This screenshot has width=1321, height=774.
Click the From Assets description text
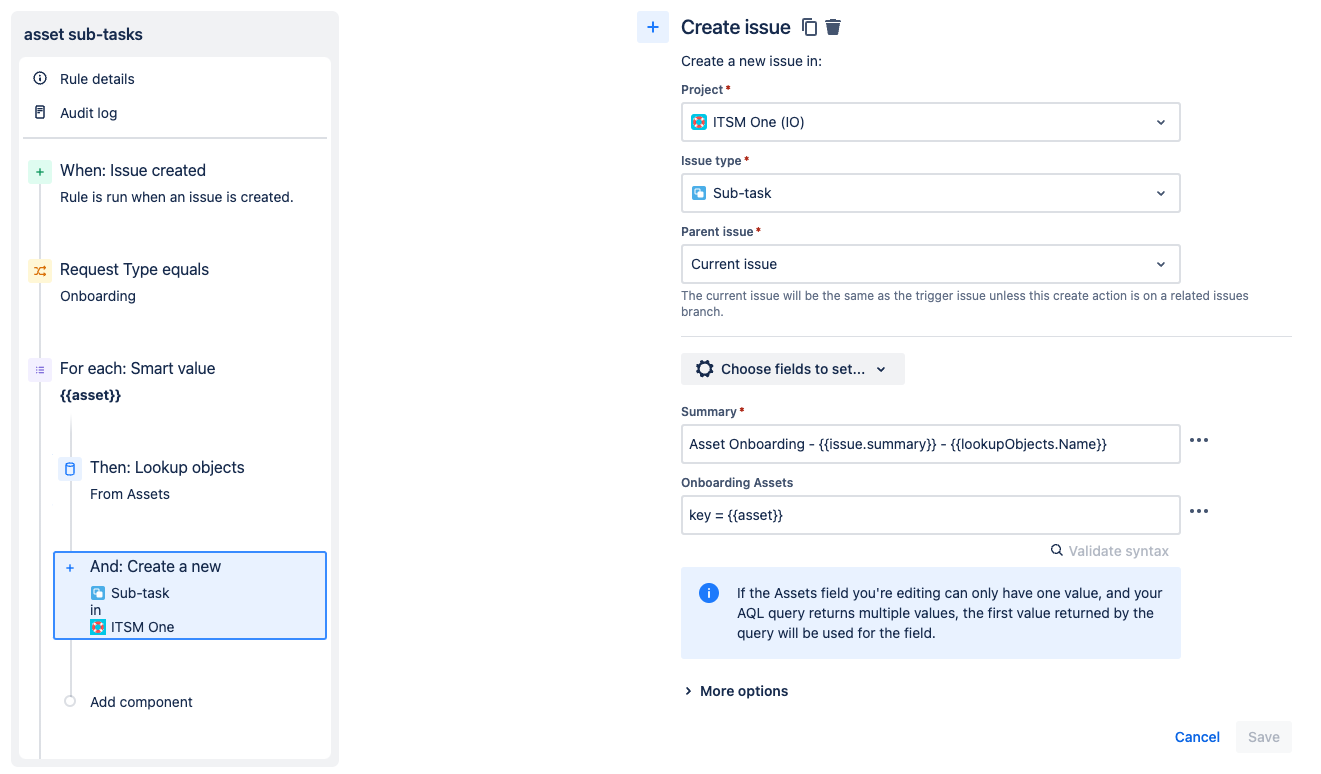click(130, 494)
